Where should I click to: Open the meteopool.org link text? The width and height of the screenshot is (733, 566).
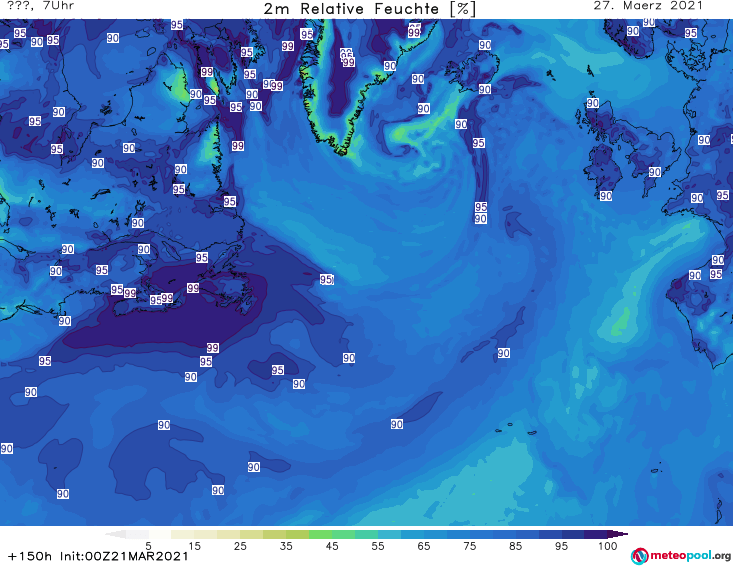(690, 556)
